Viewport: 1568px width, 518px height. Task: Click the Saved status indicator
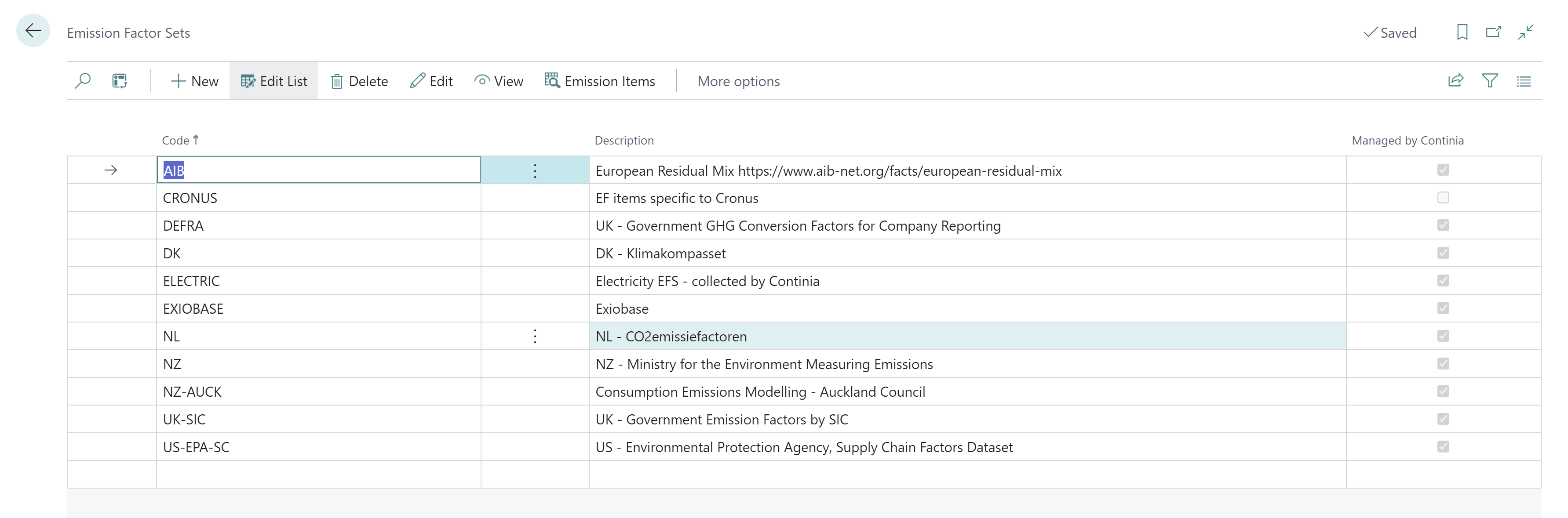(x=1390, y=33)
